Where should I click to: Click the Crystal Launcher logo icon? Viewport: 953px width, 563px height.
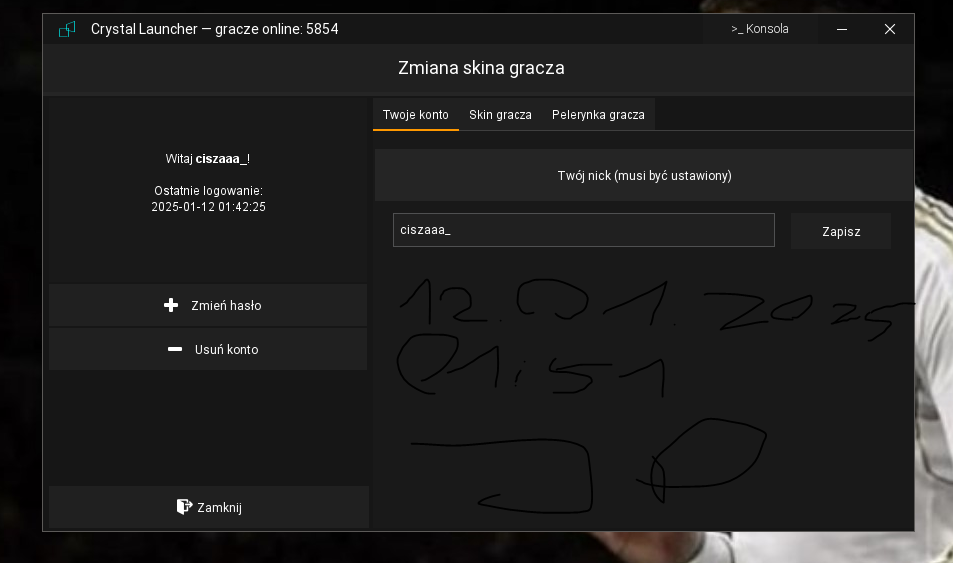67,29
